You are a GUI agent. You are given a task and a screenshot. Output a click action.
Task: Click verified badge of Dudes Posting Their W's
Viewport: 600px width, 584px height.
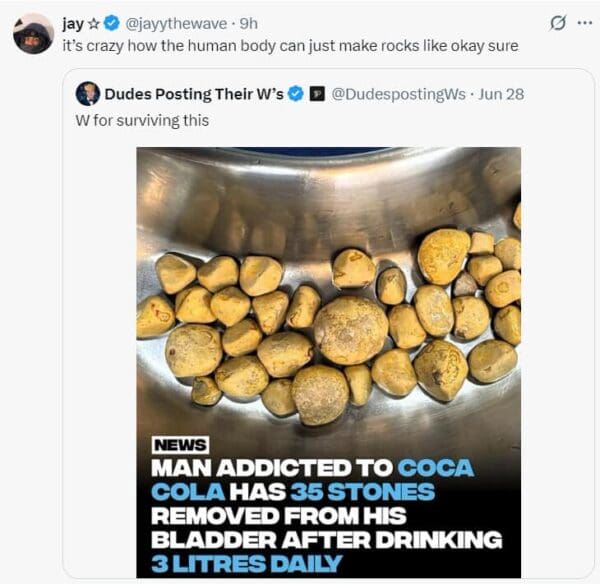click(296, 94)
